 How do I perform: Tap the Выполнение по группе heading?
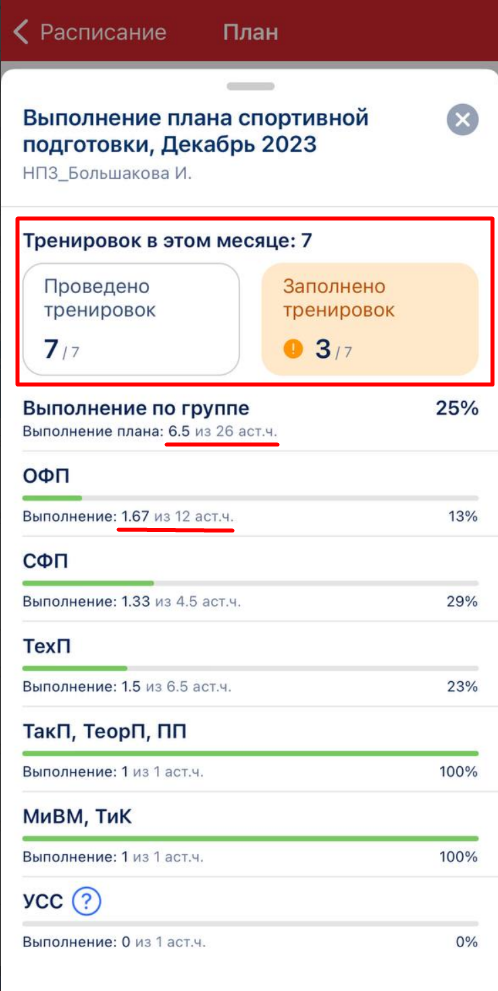click(136, 408)
